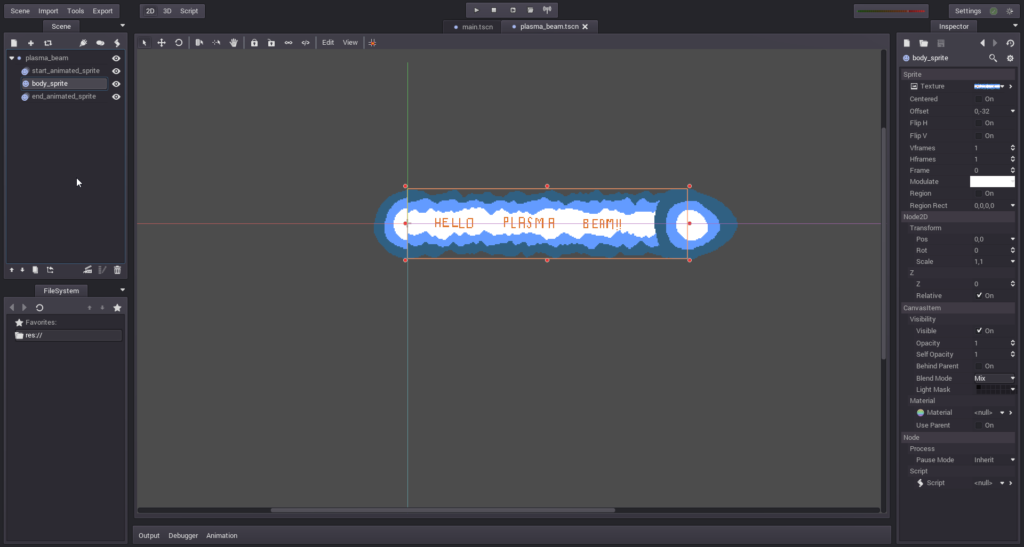The height and width of the screenshot is (547, 1024).
Task: Open the Texture dropdown arrow
Action: click(1002, 86)
